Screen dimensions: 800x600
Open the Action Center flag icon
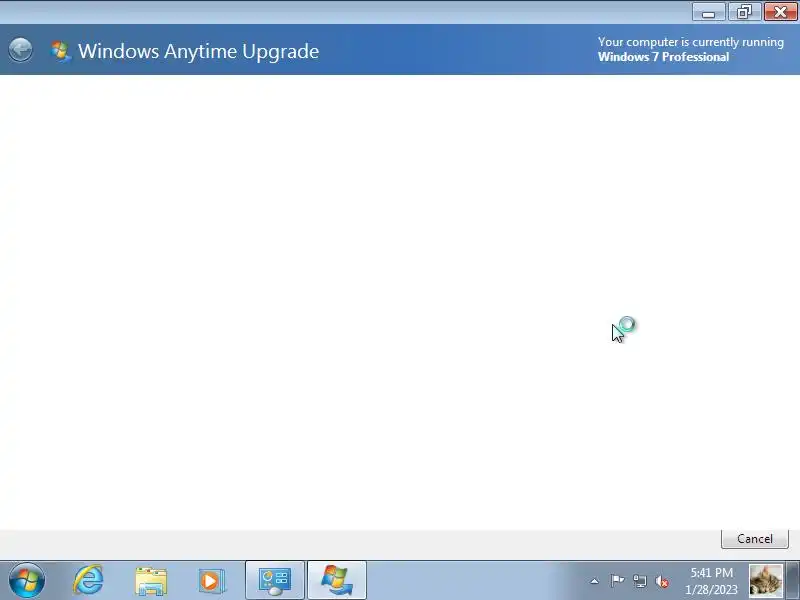pos(617,581)
